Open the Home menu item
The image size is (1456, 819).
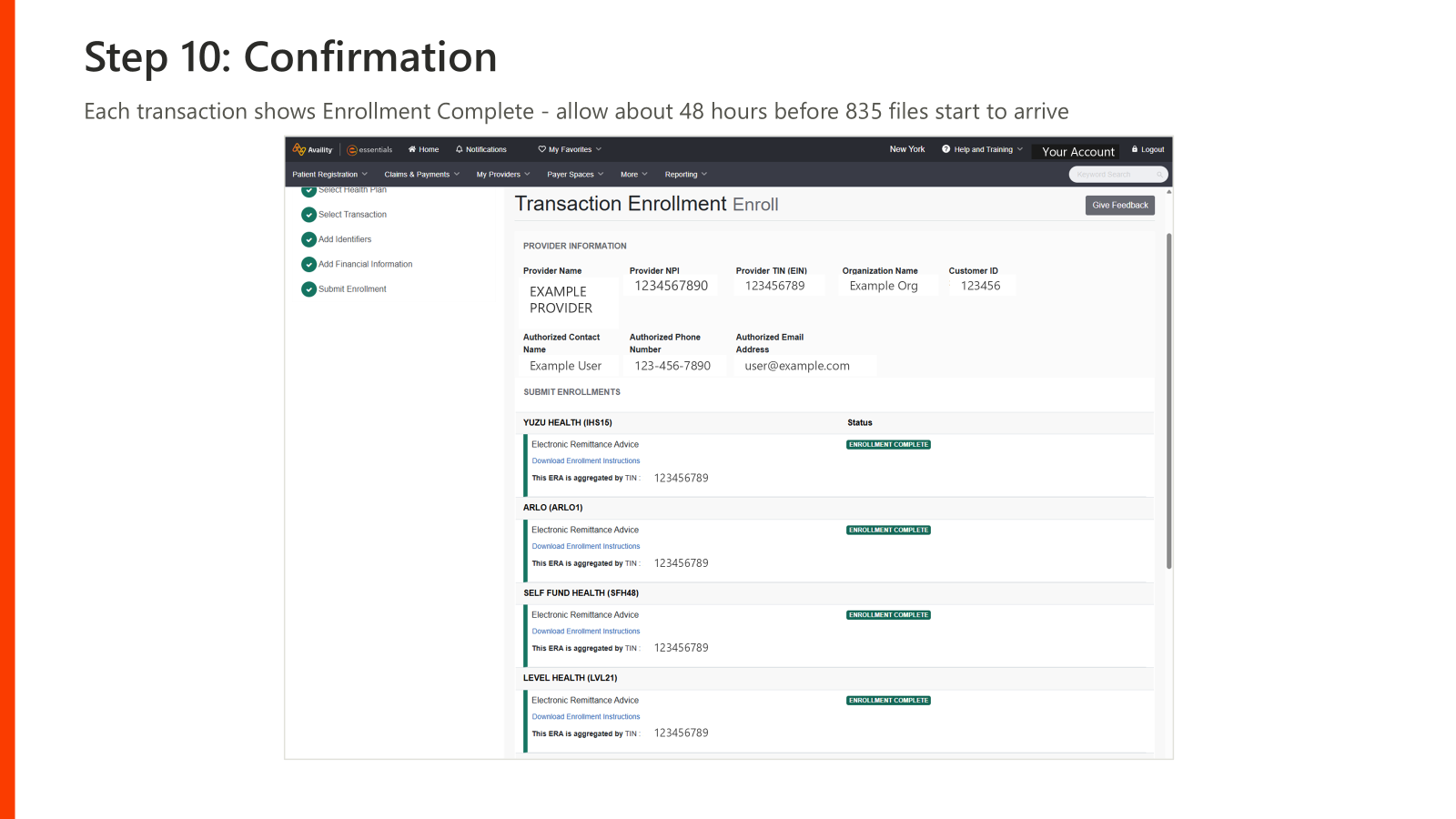pos(424,149)
